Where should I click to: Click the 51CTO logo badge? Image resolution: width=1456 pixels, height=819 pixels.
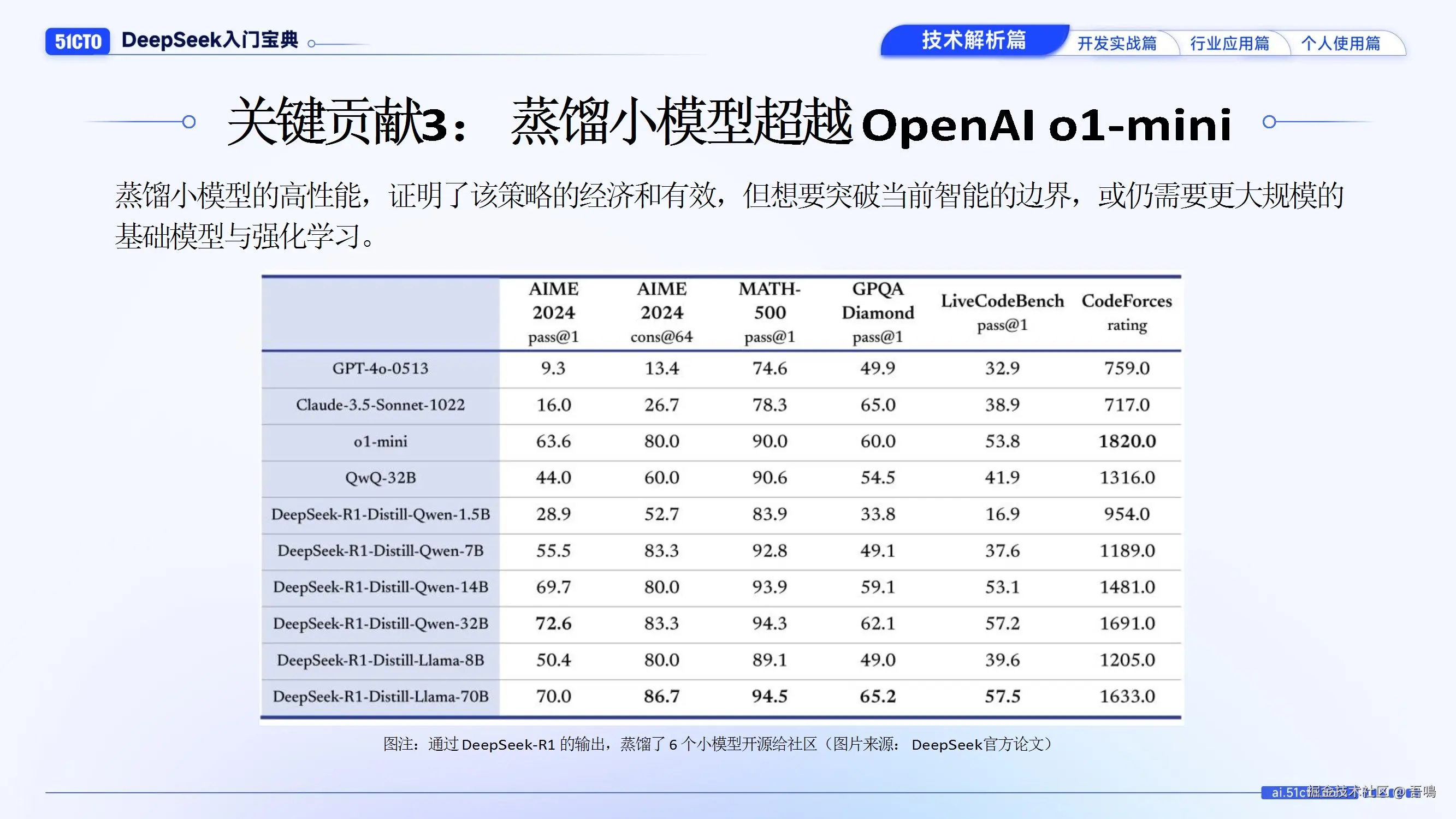[x=78, y=42]
